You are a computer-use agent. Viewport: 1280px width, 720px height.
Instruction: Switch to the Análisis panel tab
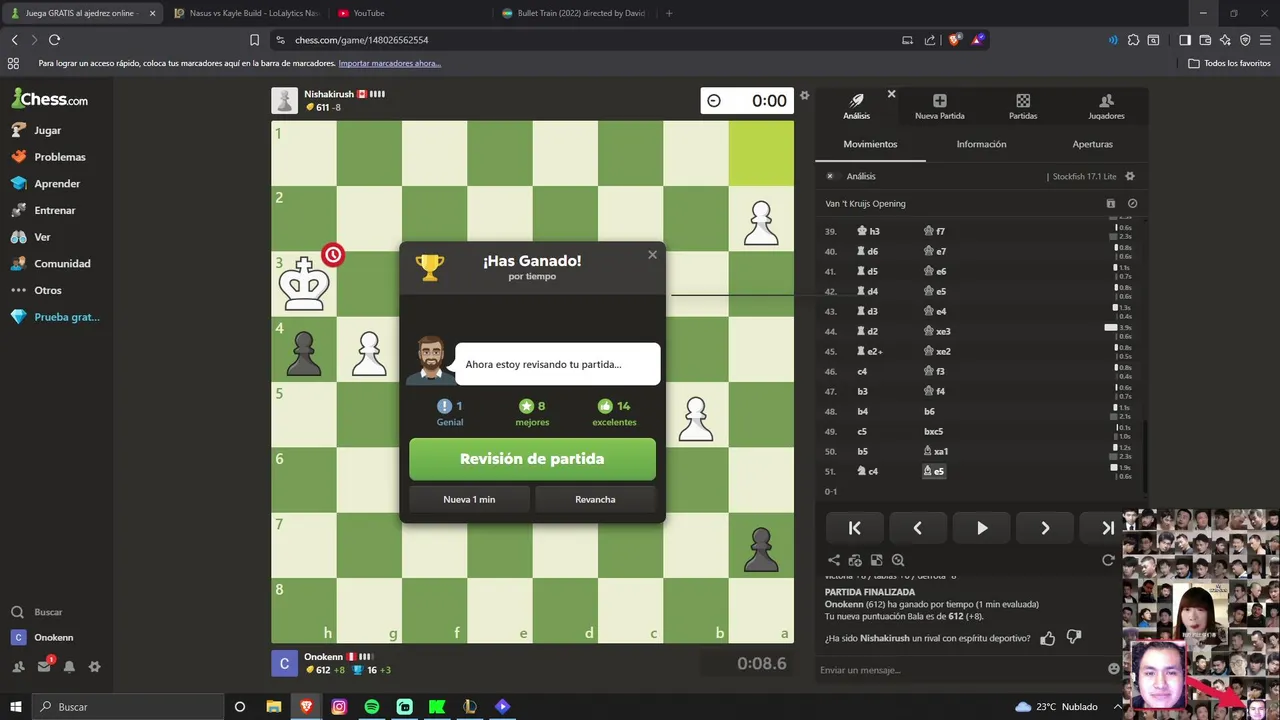pyautogui.click(x=856, y=107)
